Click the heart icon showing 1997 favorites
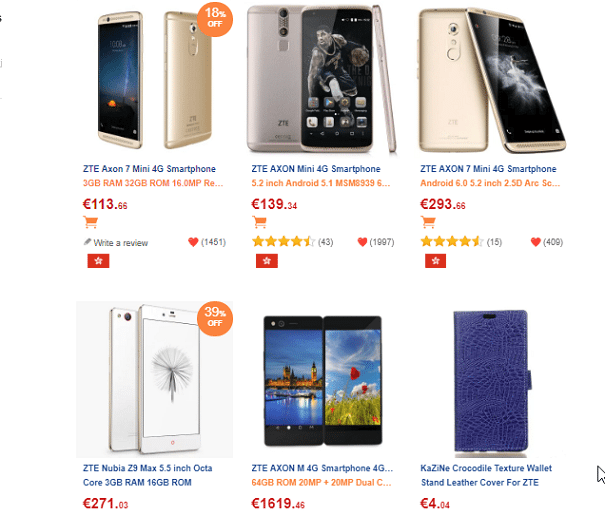The height and width of the screenshot is (515, 605). 362,242
